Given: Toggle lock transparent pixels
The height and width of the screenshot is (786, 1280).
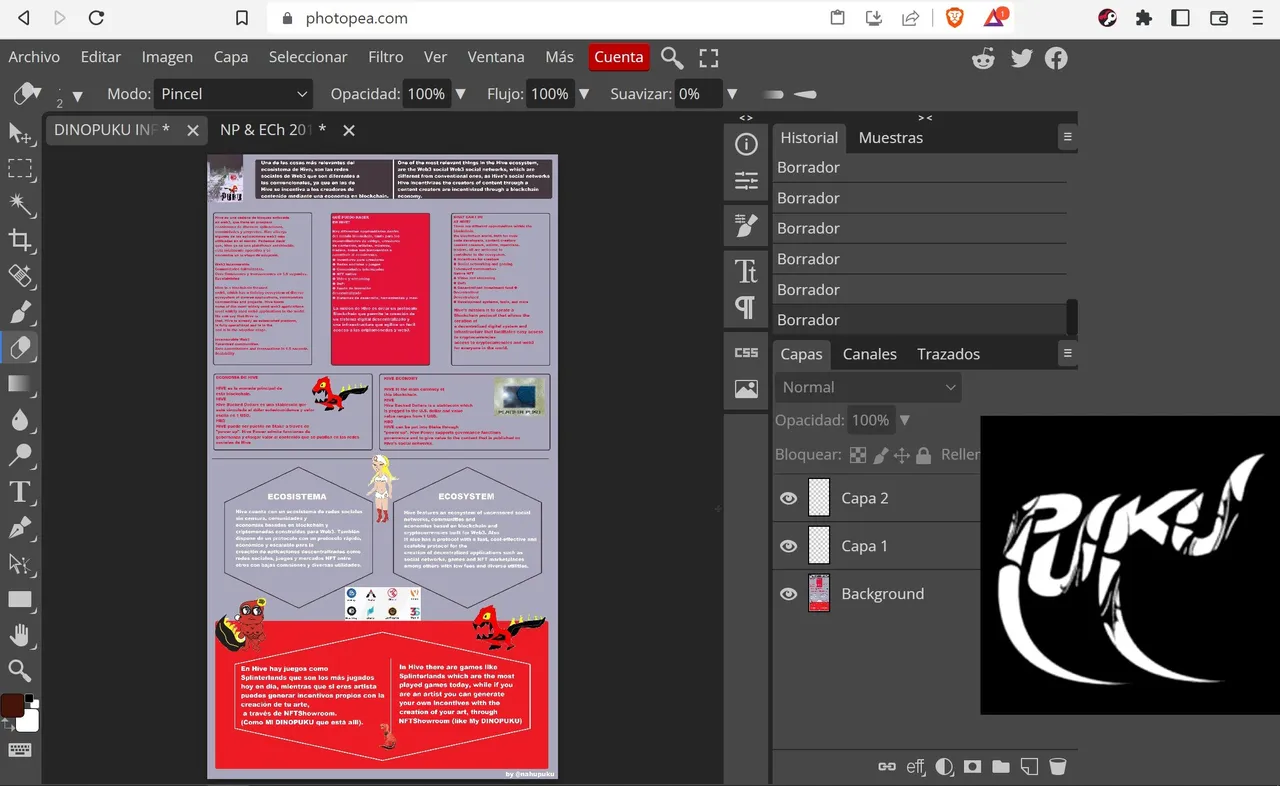Looking at the screenshot, I should (x=858, y=455).
